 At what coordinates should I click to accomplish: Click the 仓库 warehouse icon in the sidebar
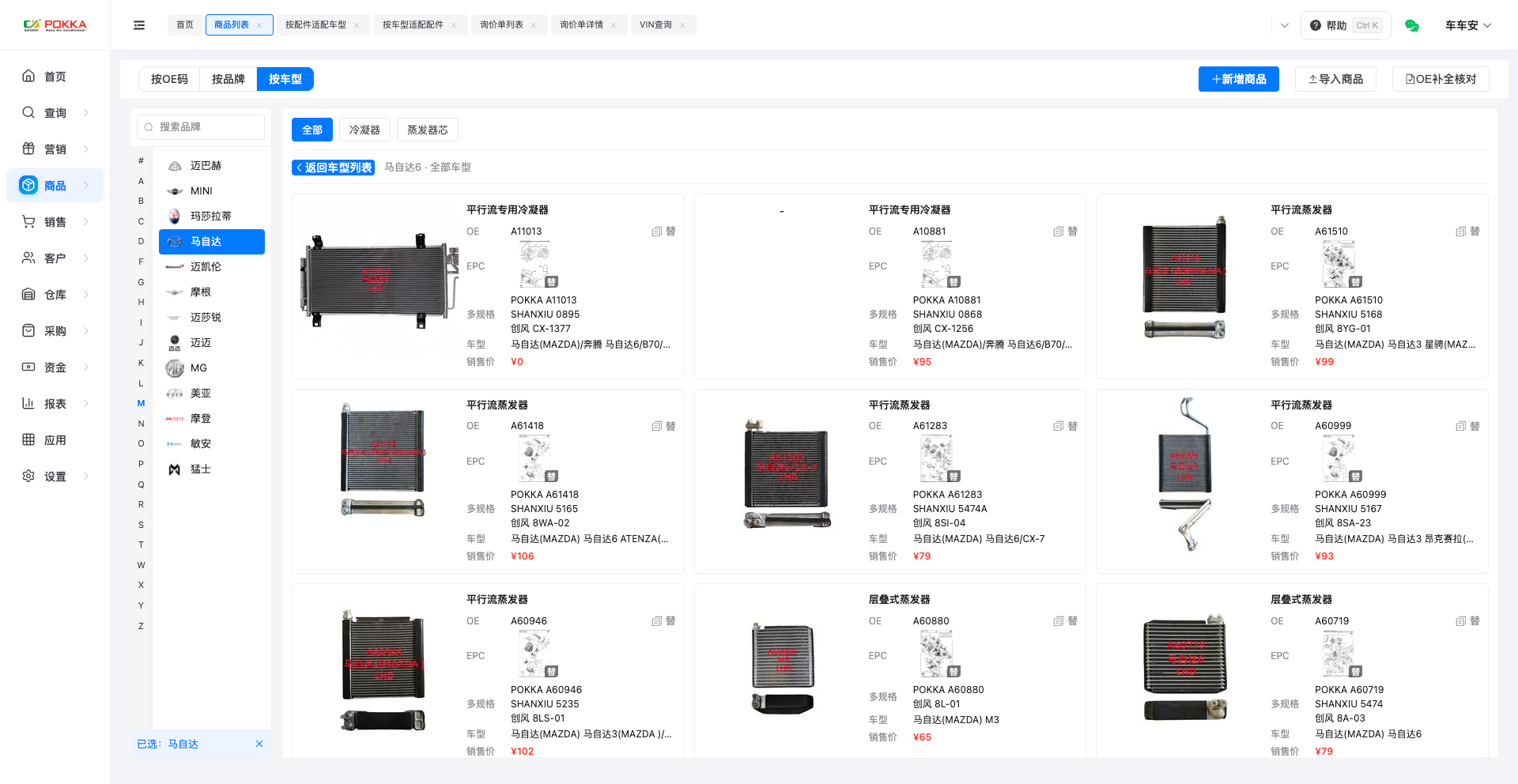coord(28,294)
